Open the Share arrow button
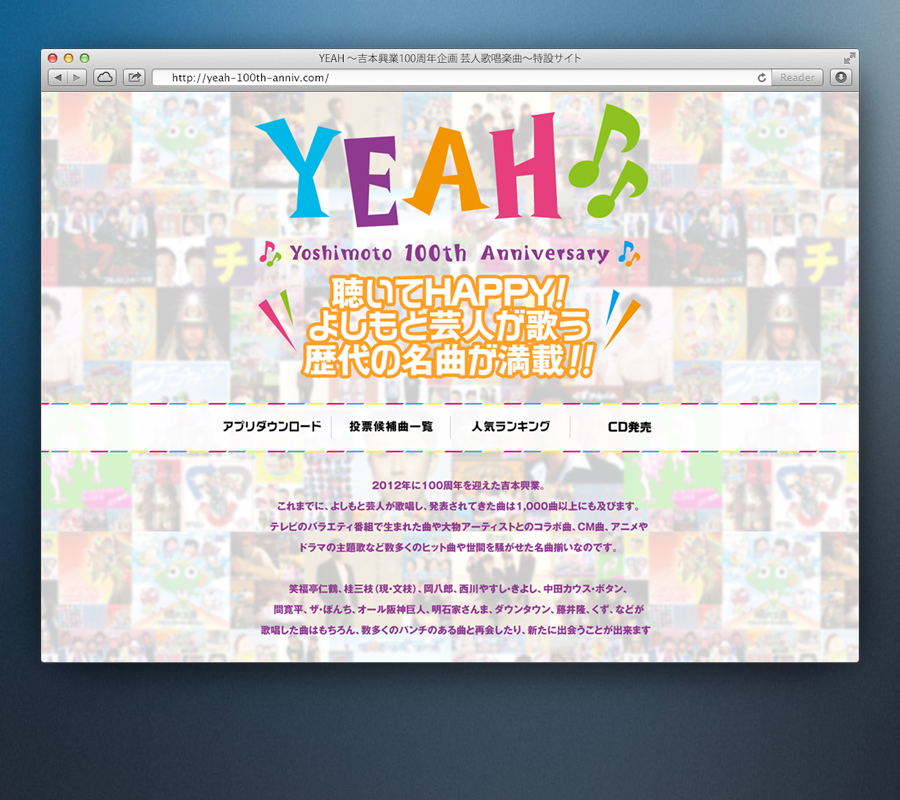 [x=134, y=77]
